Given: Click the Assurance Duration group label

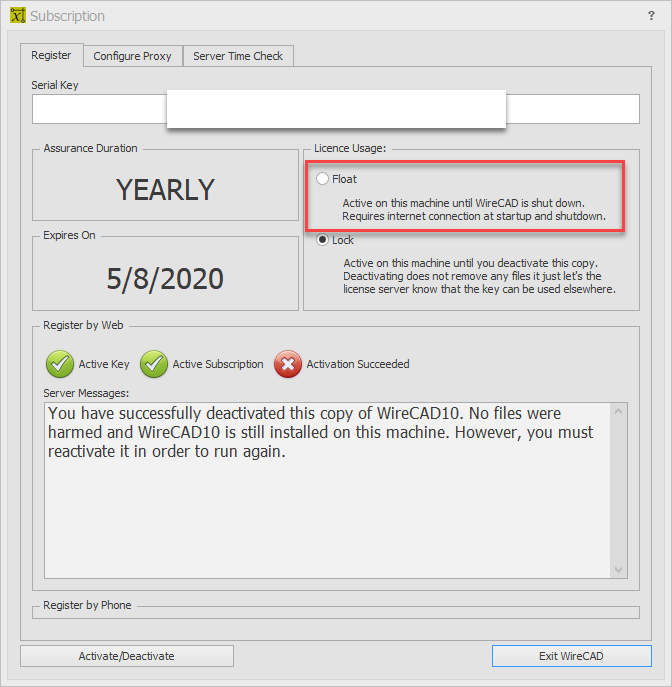Looking at the screenshot, I should click(90, 148).
